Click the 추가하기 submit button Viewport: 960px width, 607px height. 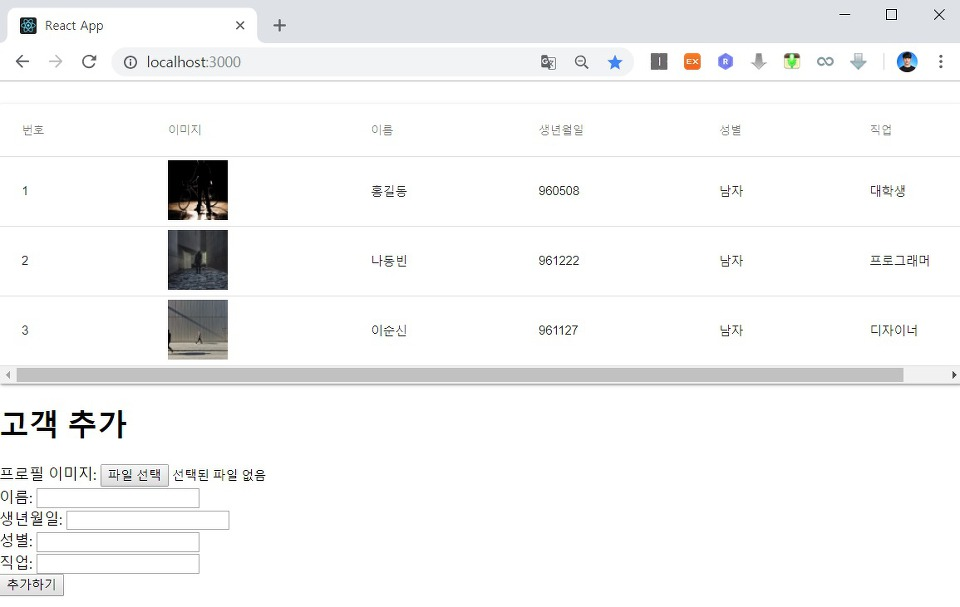pyautogui.click(x=31, y=584)
